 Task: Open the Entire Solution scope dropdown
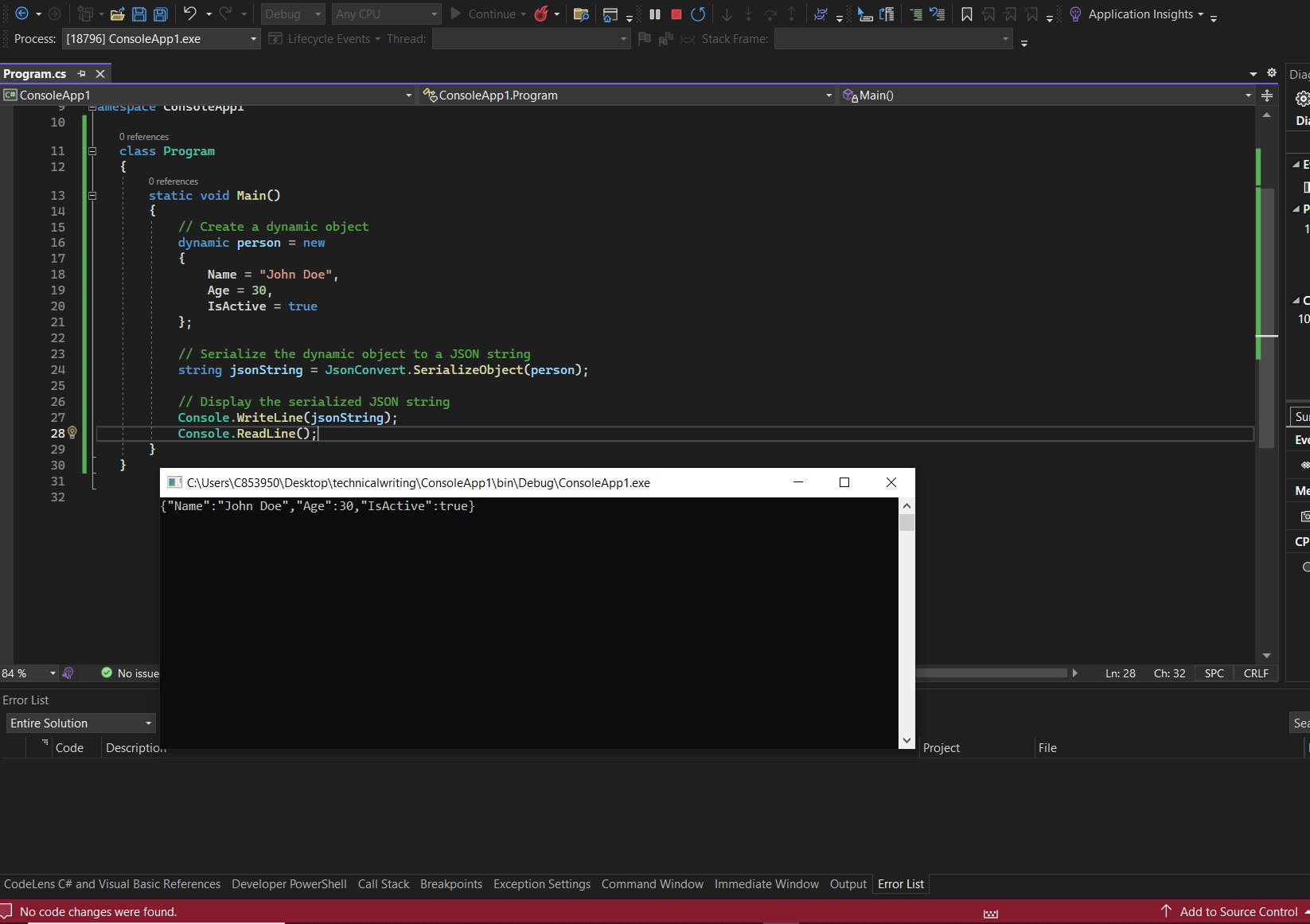[x=80, y=723]
